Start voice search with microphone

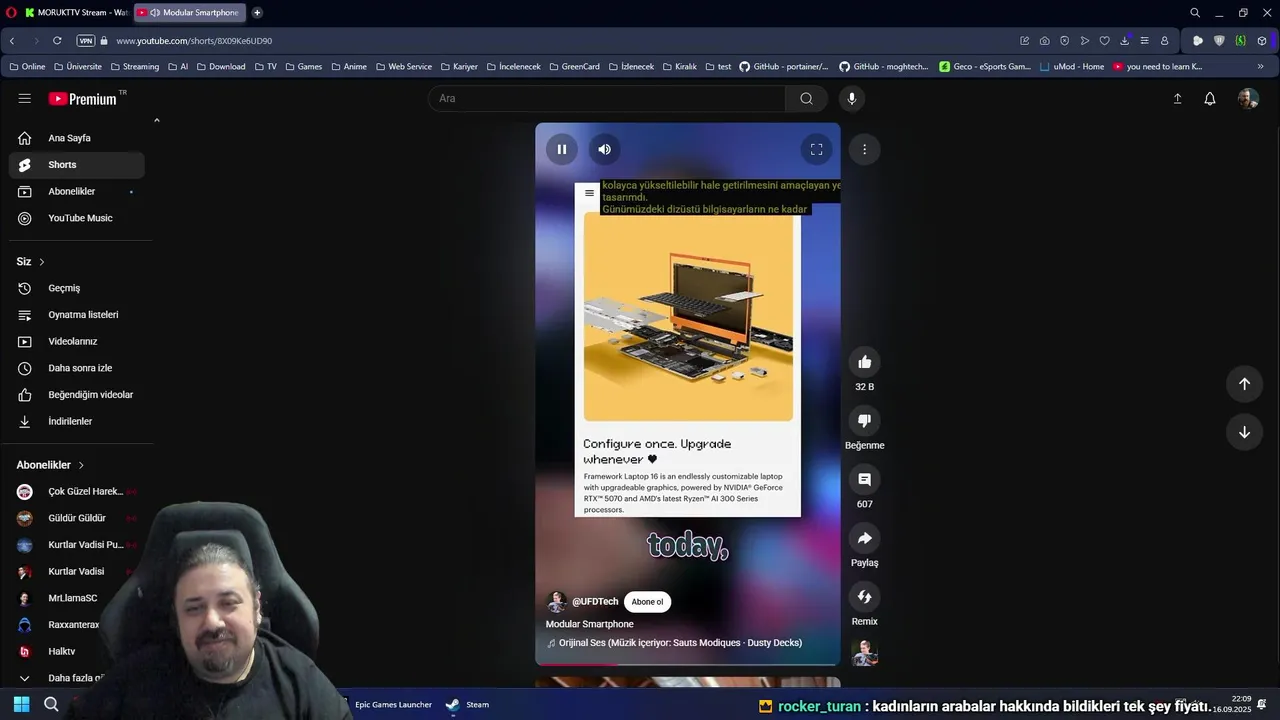pyautogui.click(x=851, y=98)
